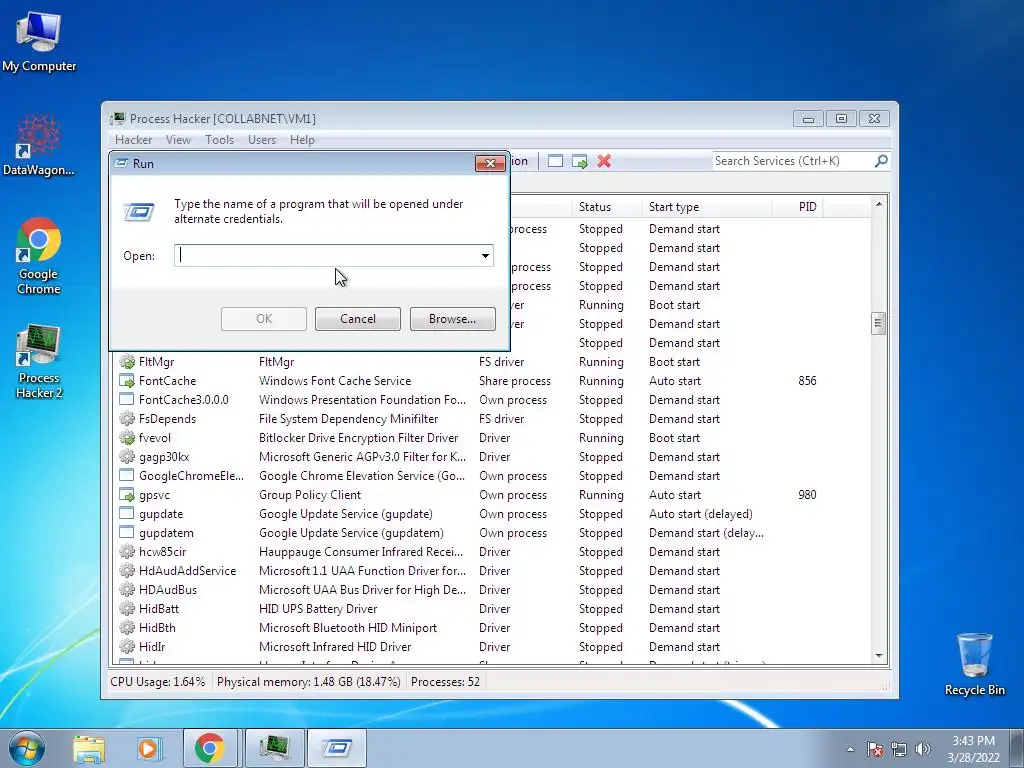Open the DataWagon desktop shortcut
The height and width of the screenshot is (768, 1024).
point(39,145)
